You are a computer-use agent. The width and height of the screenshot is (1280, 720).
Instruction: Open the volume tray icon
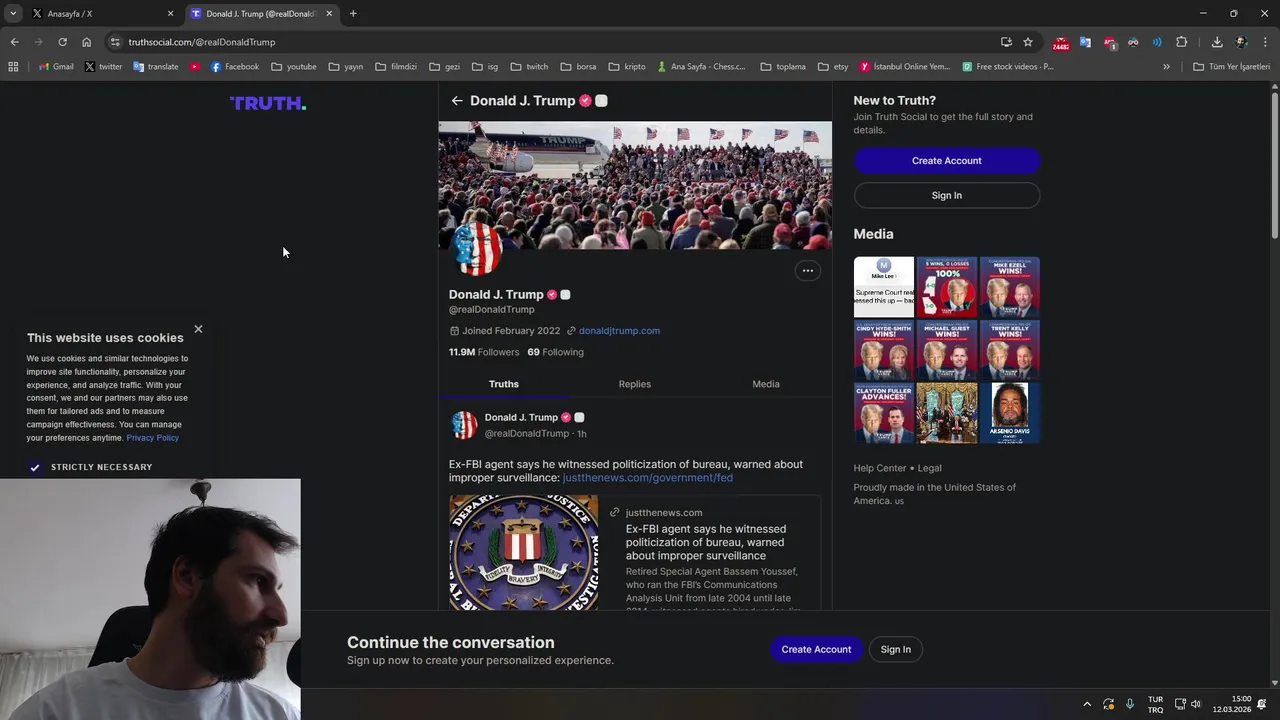[1196, 704]
